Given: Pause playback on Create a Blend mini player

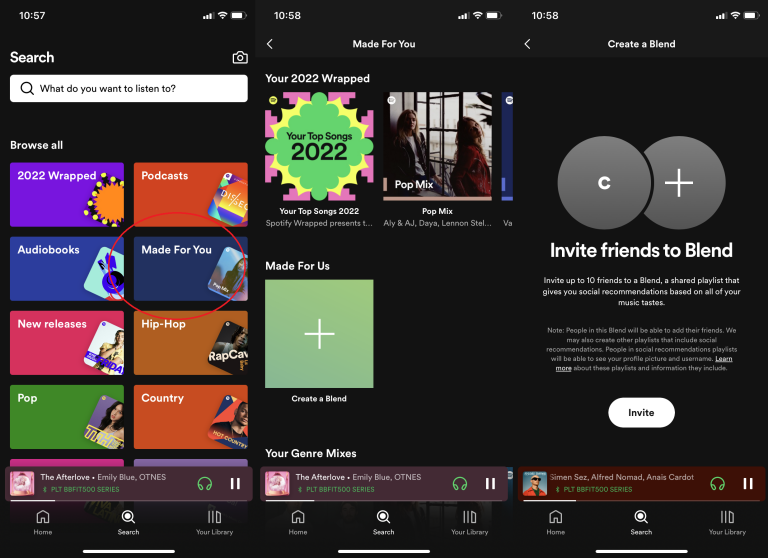Looking at the screenshot, I should [x=748, y=484].
